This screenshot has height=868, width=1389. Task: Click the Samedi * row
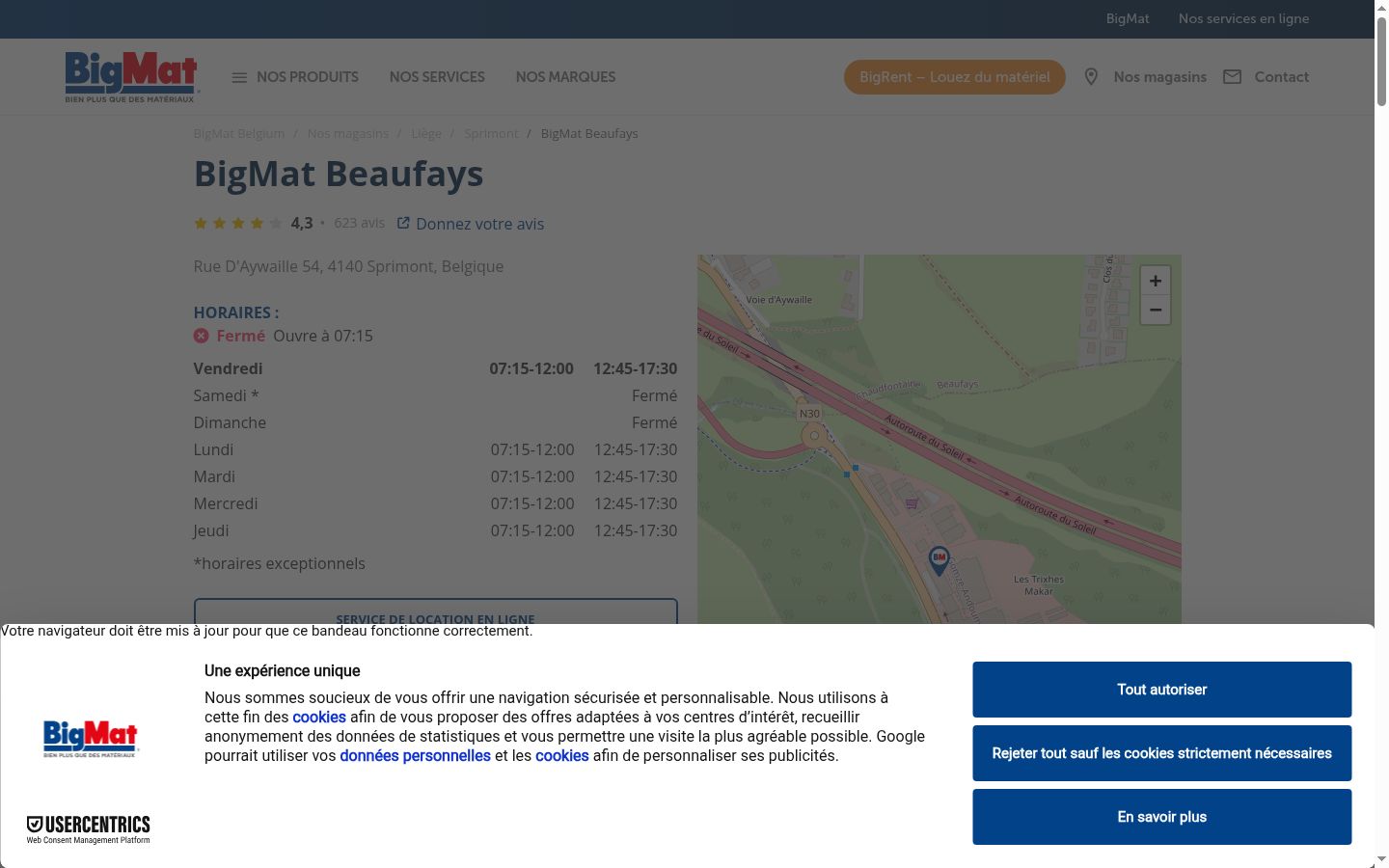click(435, 395)
